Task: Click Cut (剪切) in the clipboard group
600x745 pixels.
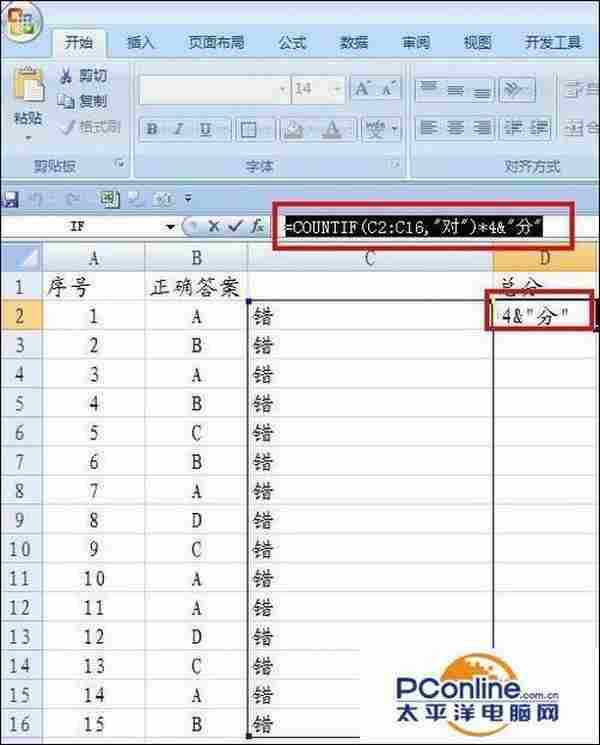Action: [83, 76]
